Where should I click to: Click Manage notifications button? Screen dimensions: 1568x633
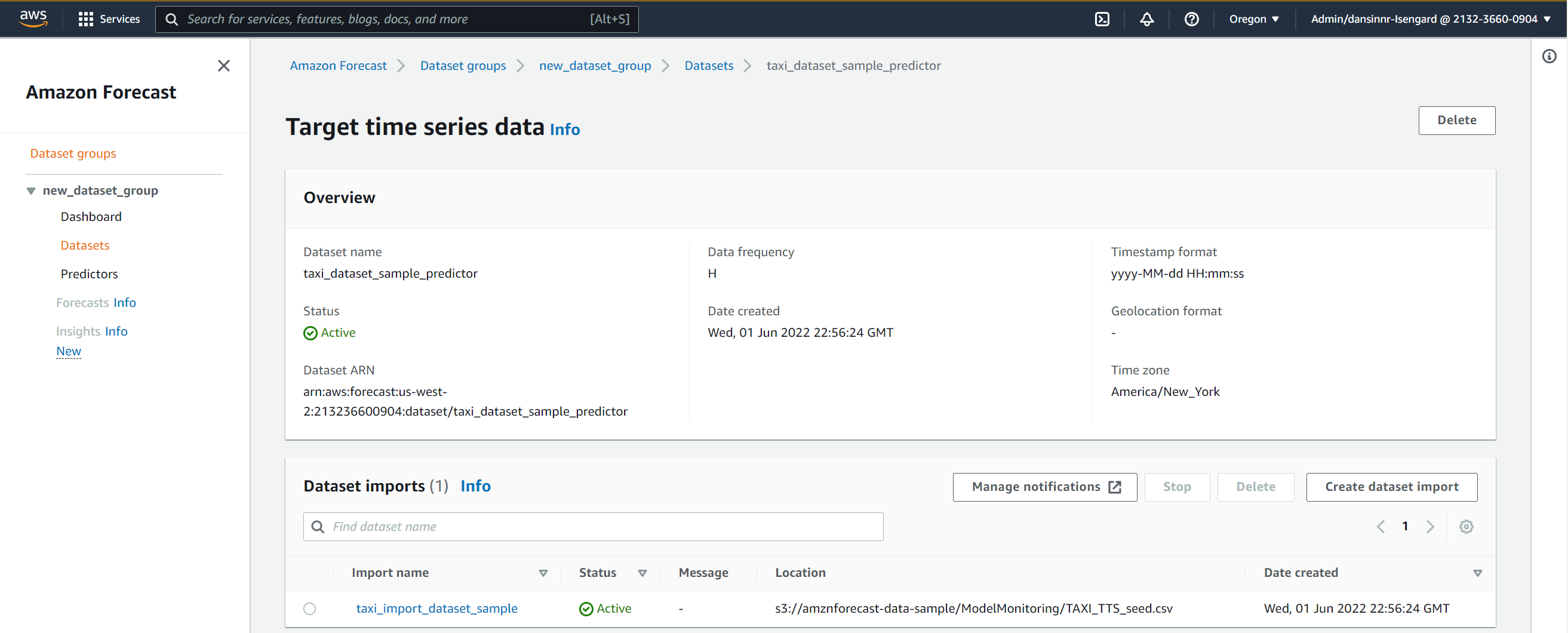coord(1044,487)
